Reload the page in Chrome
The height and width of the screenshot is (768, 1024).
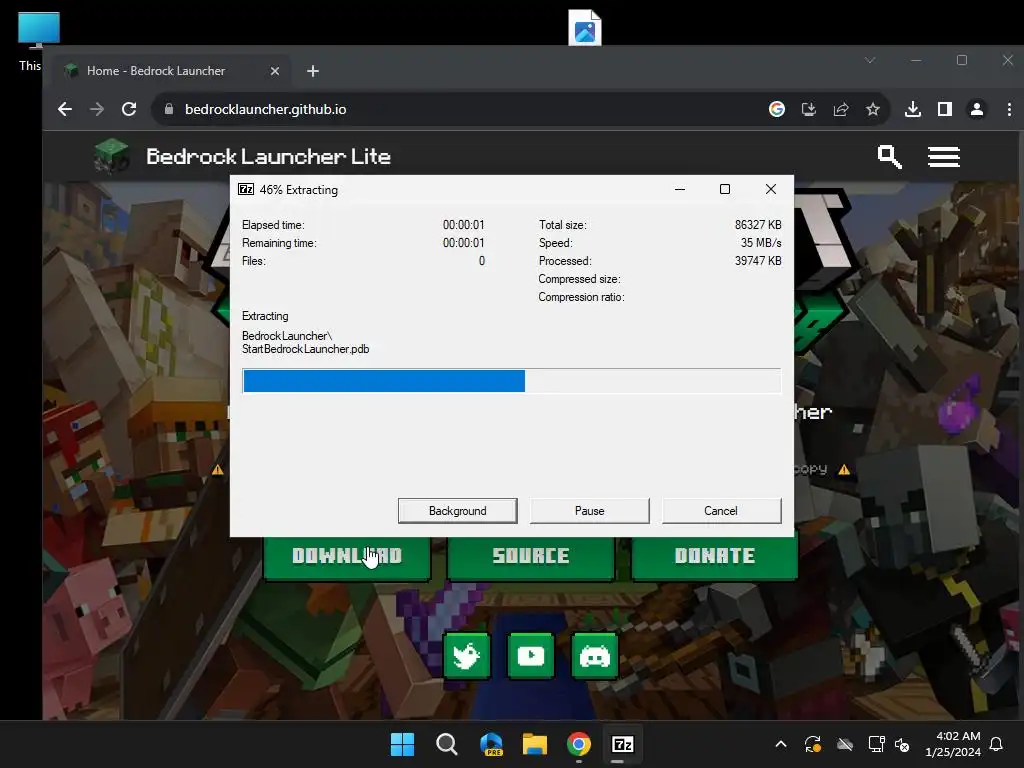[x=129, y=109]
